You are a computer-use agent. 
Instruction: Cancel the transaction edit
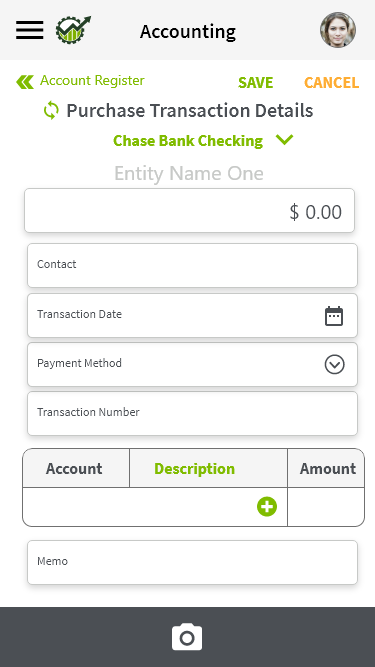[332, 83]
